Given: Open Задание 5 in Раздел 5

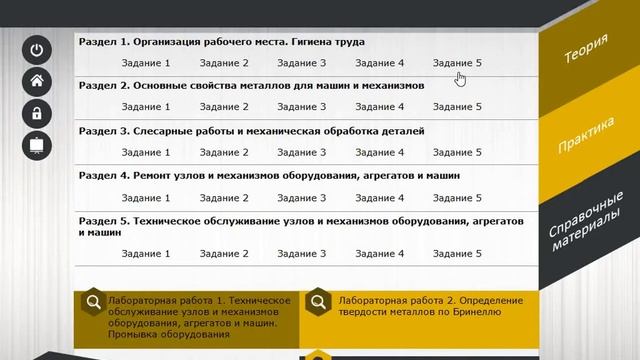Looking at the screenshot, I should click(457, 254).
